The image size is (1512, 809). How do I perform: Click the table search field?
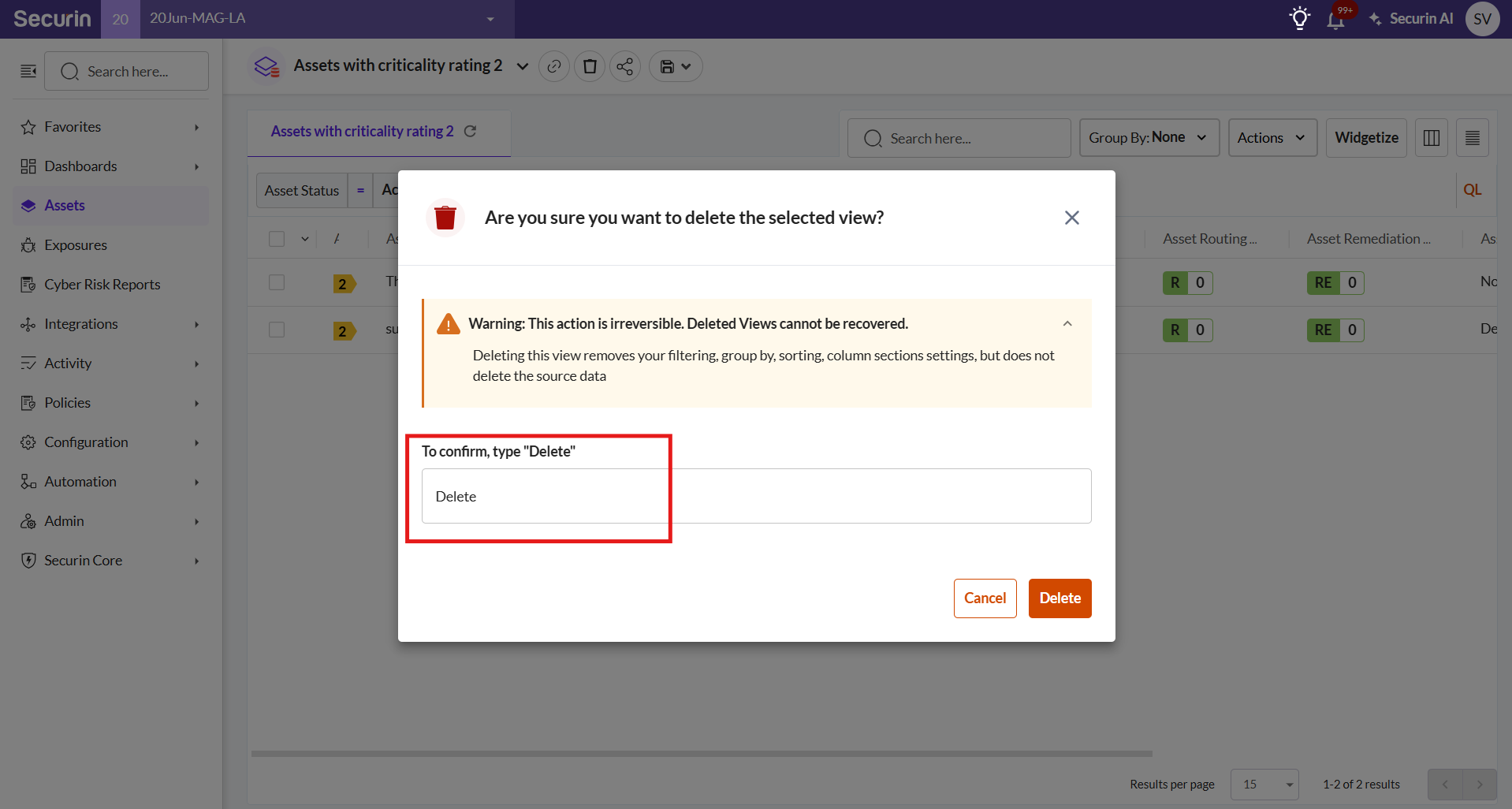click(959, 138)
